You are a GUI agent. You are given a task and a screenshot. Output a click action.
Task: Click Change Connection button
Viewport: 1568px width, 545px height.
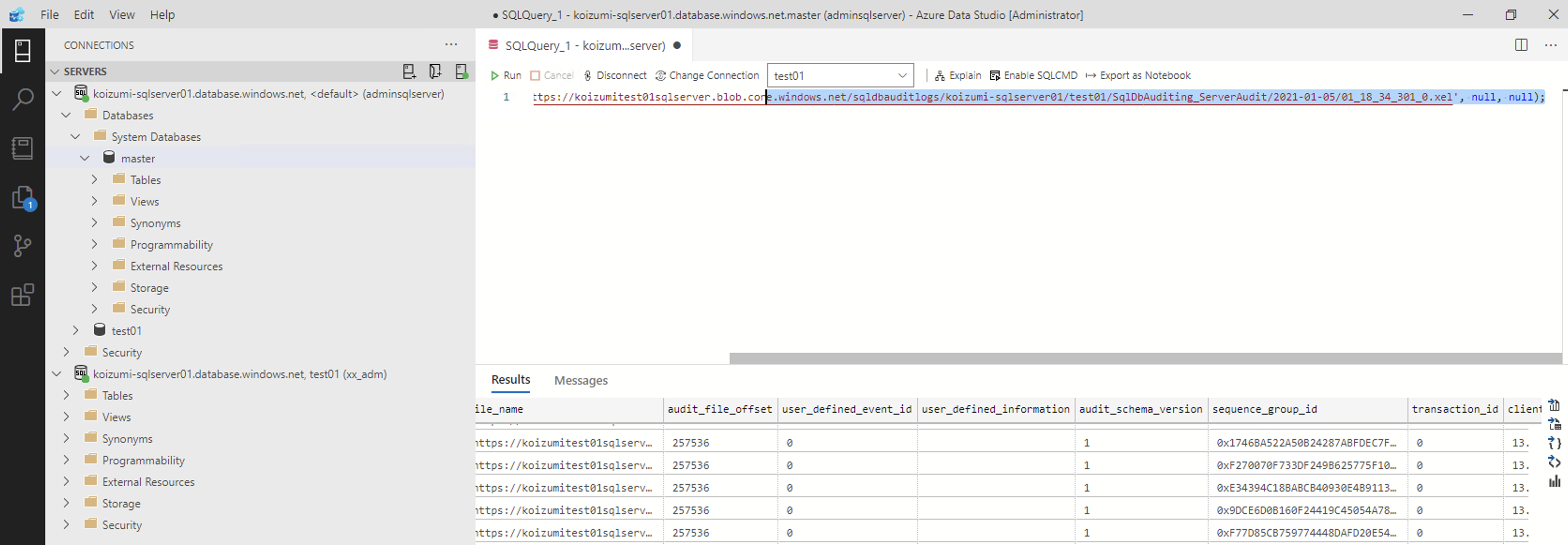pyautogui.click(x=707, y=76)
